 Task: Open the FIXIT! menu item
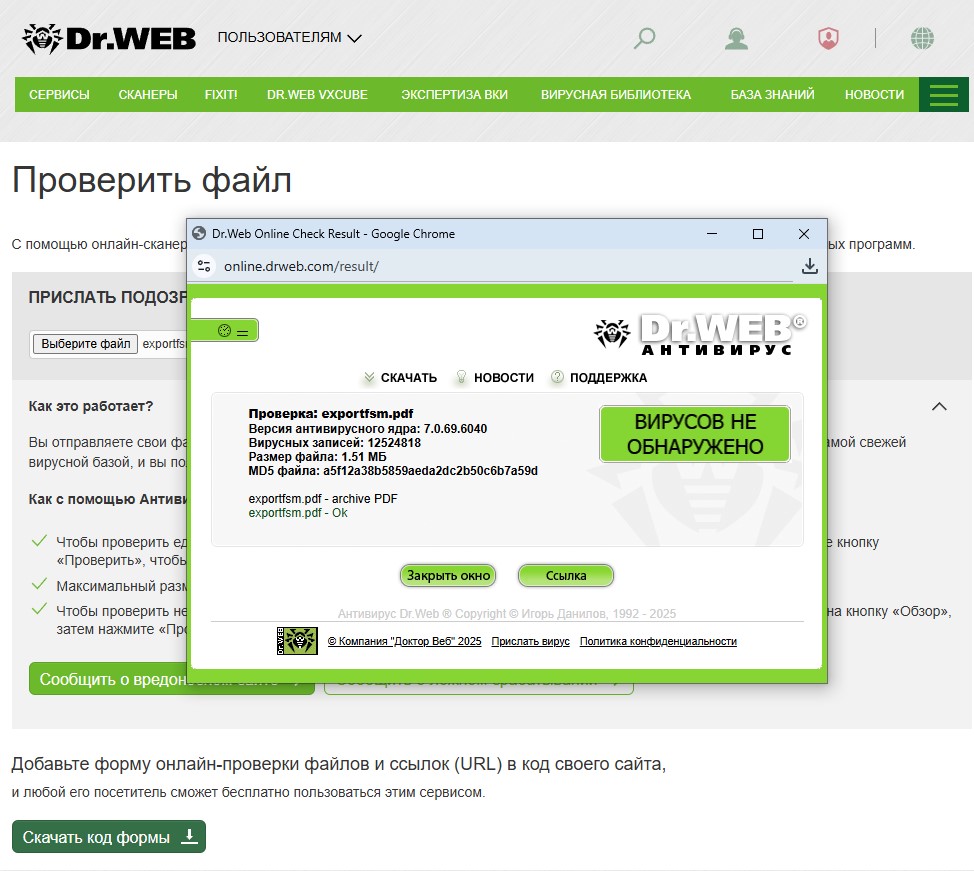tap(221, 94)
